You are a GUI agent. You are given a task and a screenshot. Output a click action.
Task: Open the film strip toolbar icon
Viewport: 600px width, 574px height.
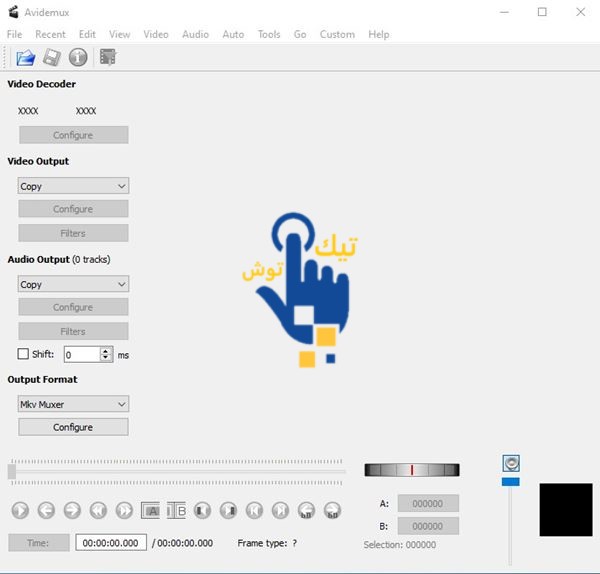(108, 57)
